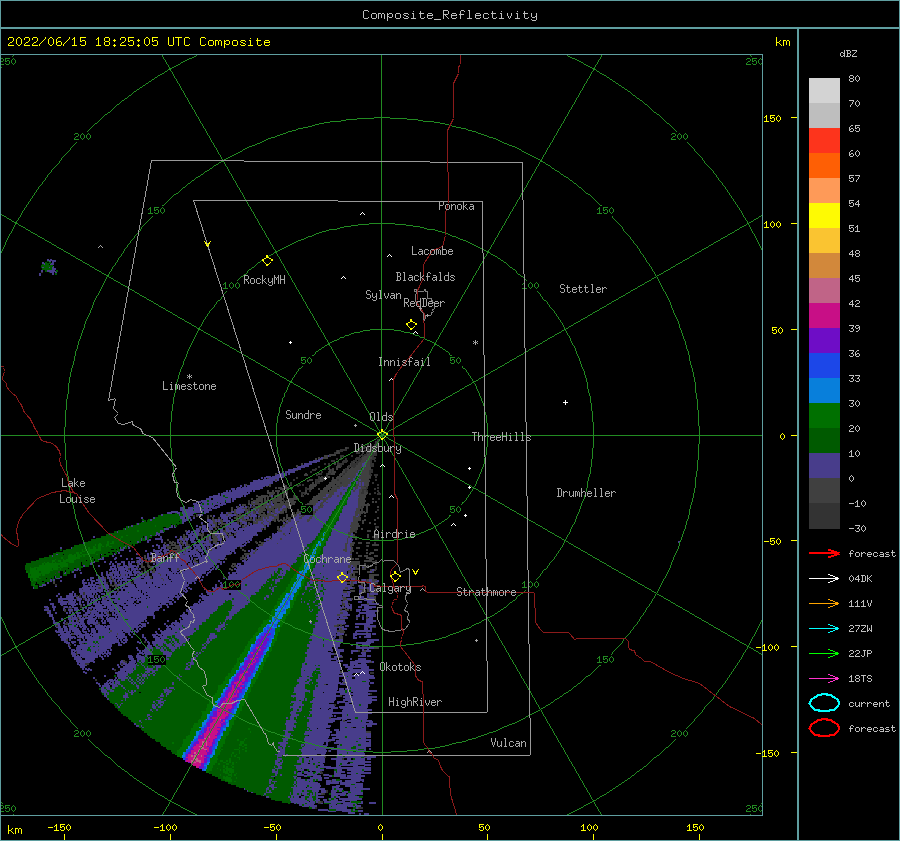Click the Okotoks label
The image size is (900, 841).
[400, 667]
